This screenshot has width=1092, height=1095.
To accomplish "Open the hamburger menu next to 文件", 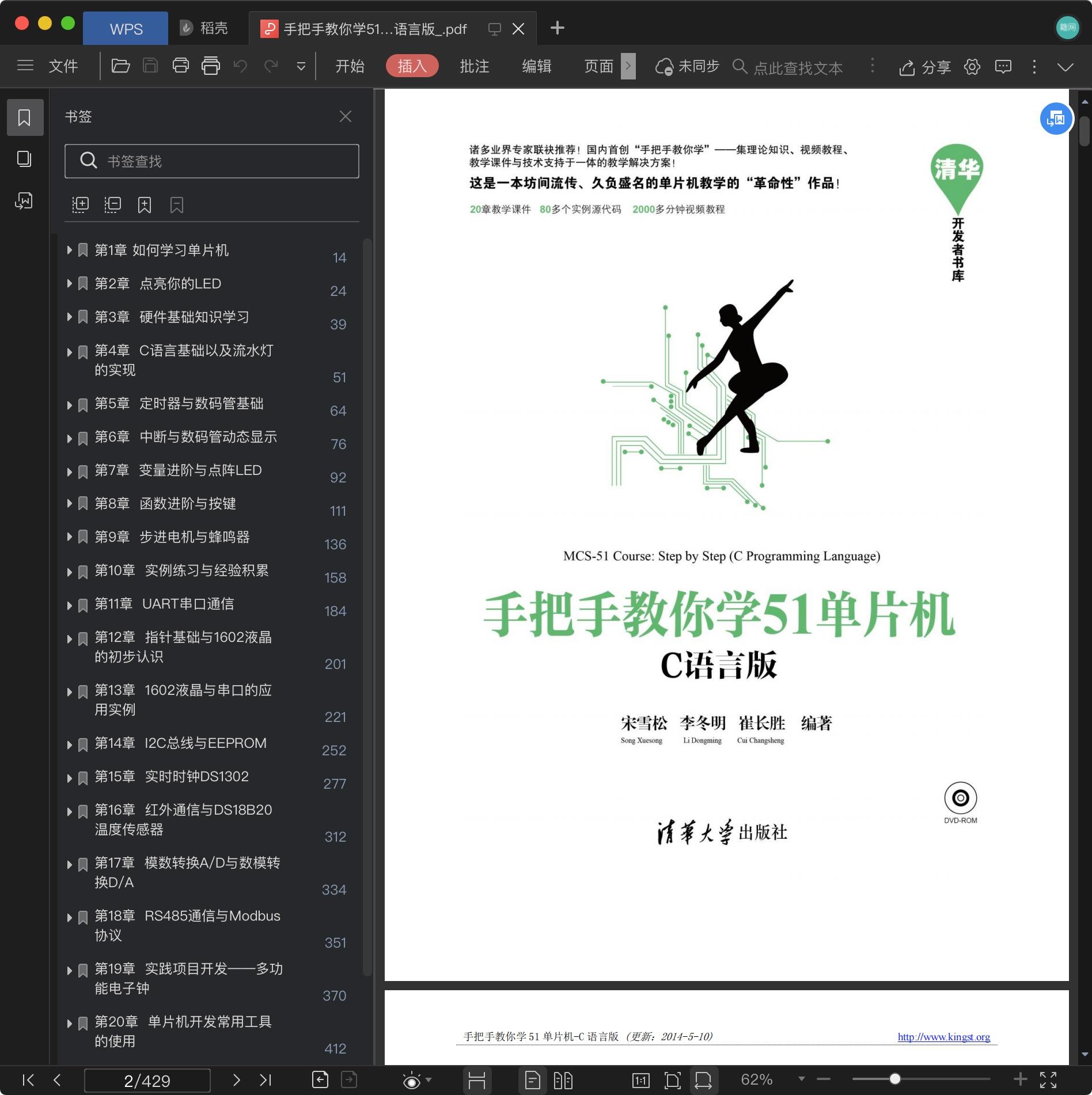I will pos(25,66).
